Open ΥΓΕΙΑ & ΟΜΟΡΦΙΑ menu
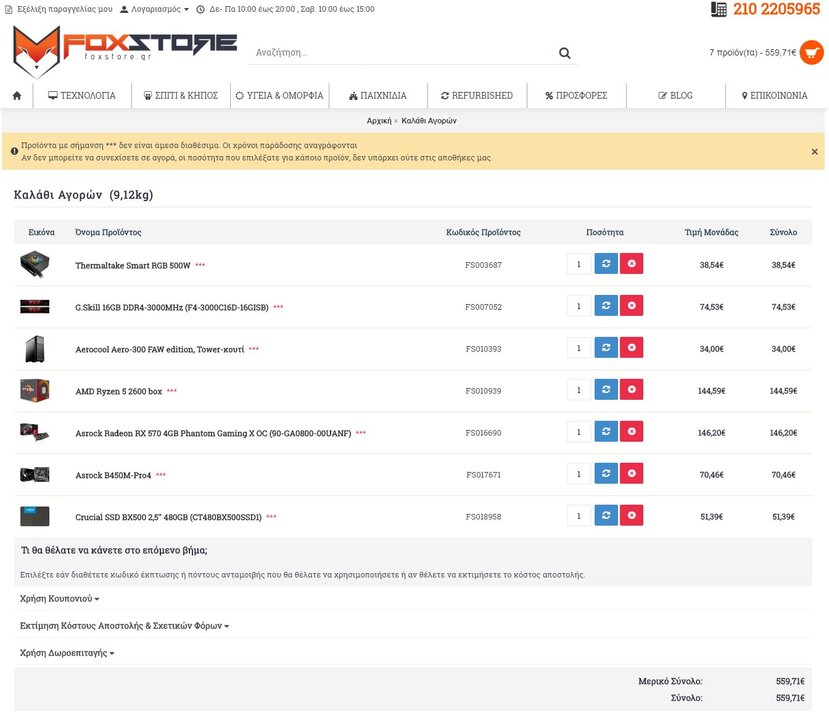Viewport: 829px width, 720px height. tap(280, 96)
